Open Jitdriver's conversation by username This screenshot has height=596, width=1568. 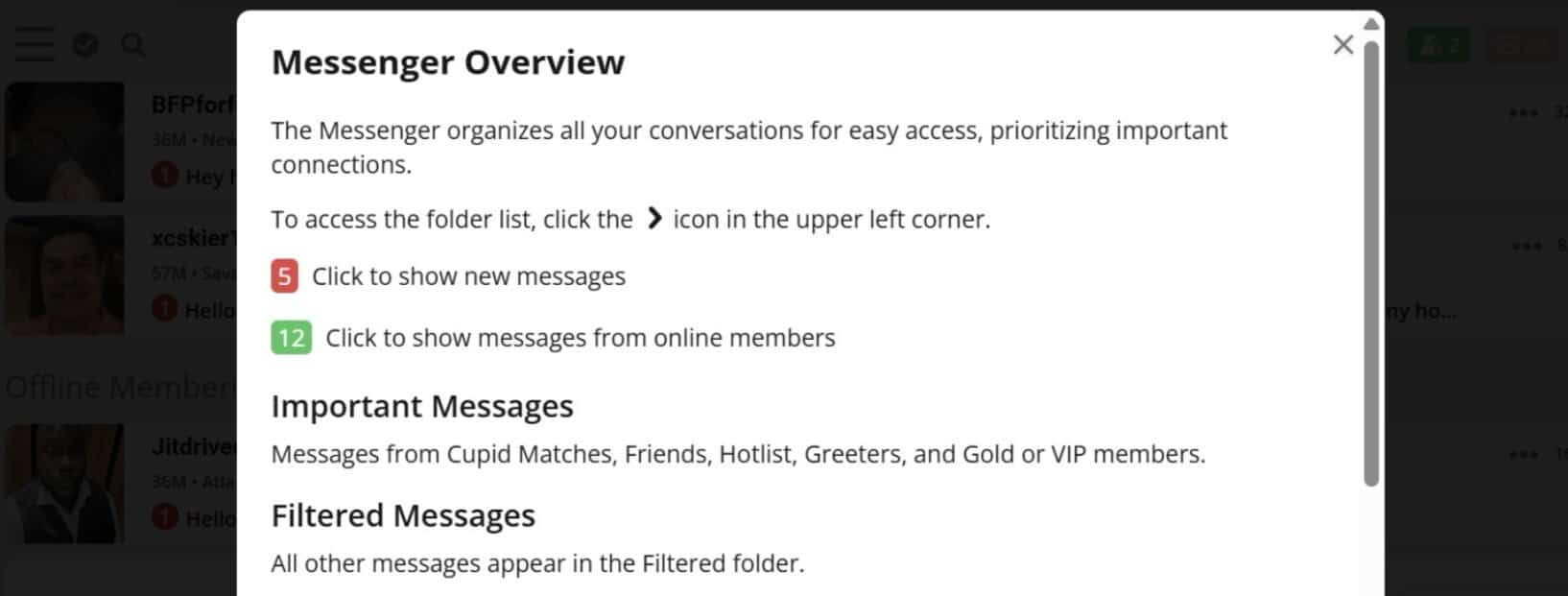coord(194,446)
